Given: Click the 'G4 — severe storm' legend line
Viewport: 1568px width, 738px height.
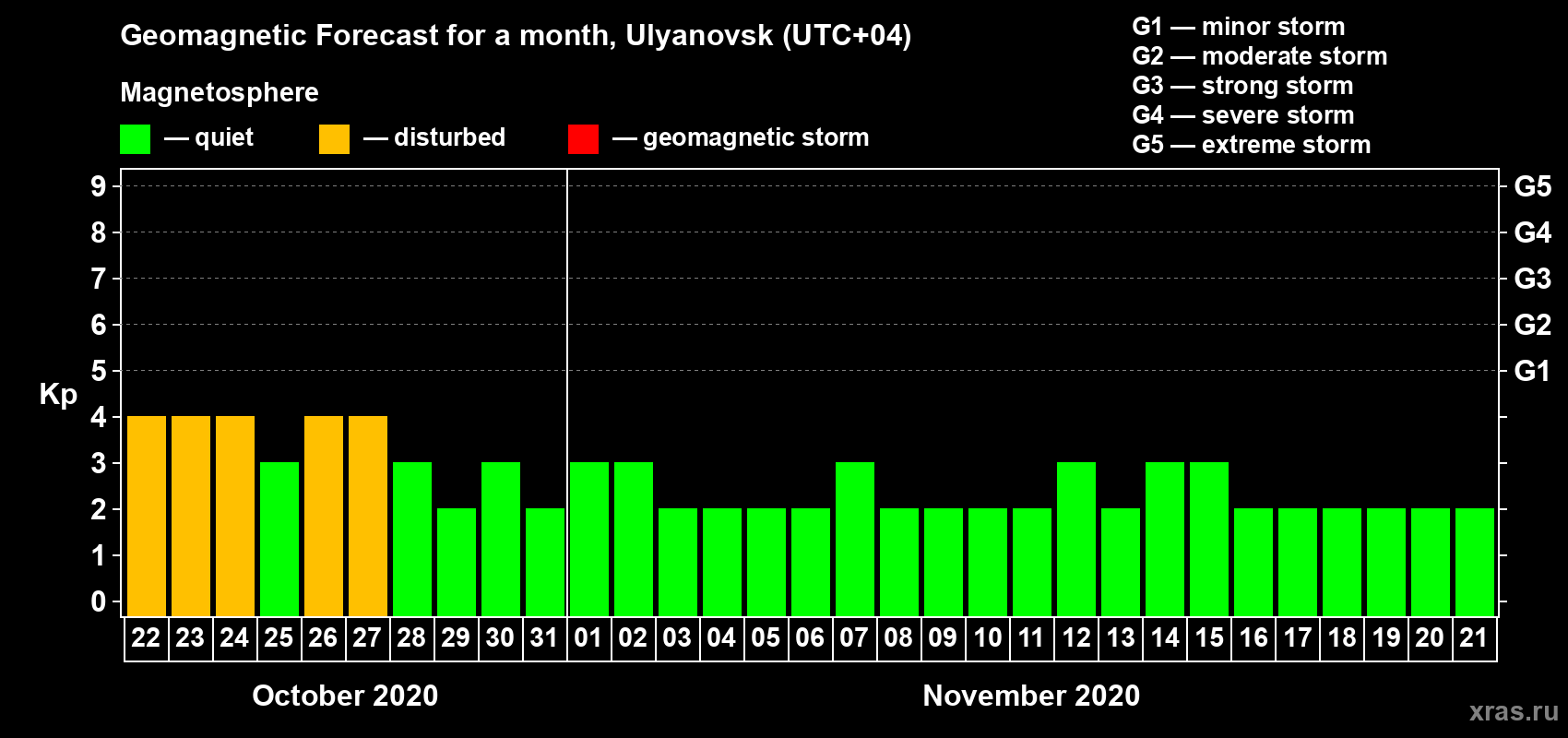Looking at the screenshot, I should point(1243,115).
